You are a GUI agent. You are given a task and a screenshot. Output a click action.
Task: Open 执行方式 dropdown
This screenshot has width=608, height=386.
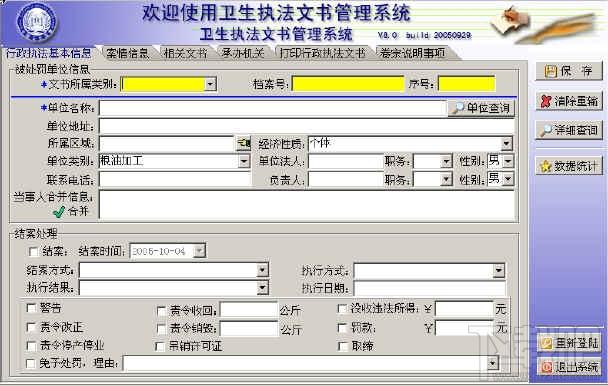(499, 271)
